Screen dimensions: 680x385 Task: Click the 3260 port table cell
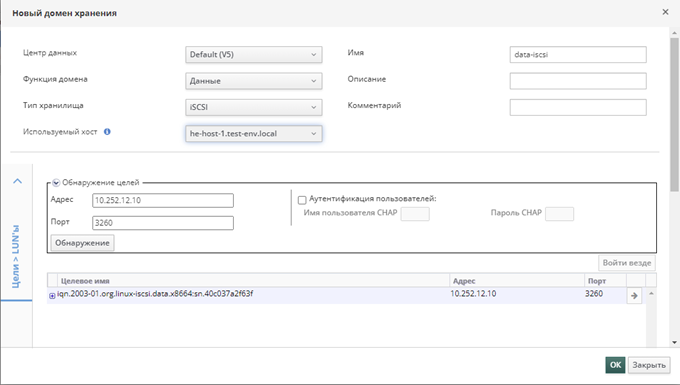coord(594,294)
